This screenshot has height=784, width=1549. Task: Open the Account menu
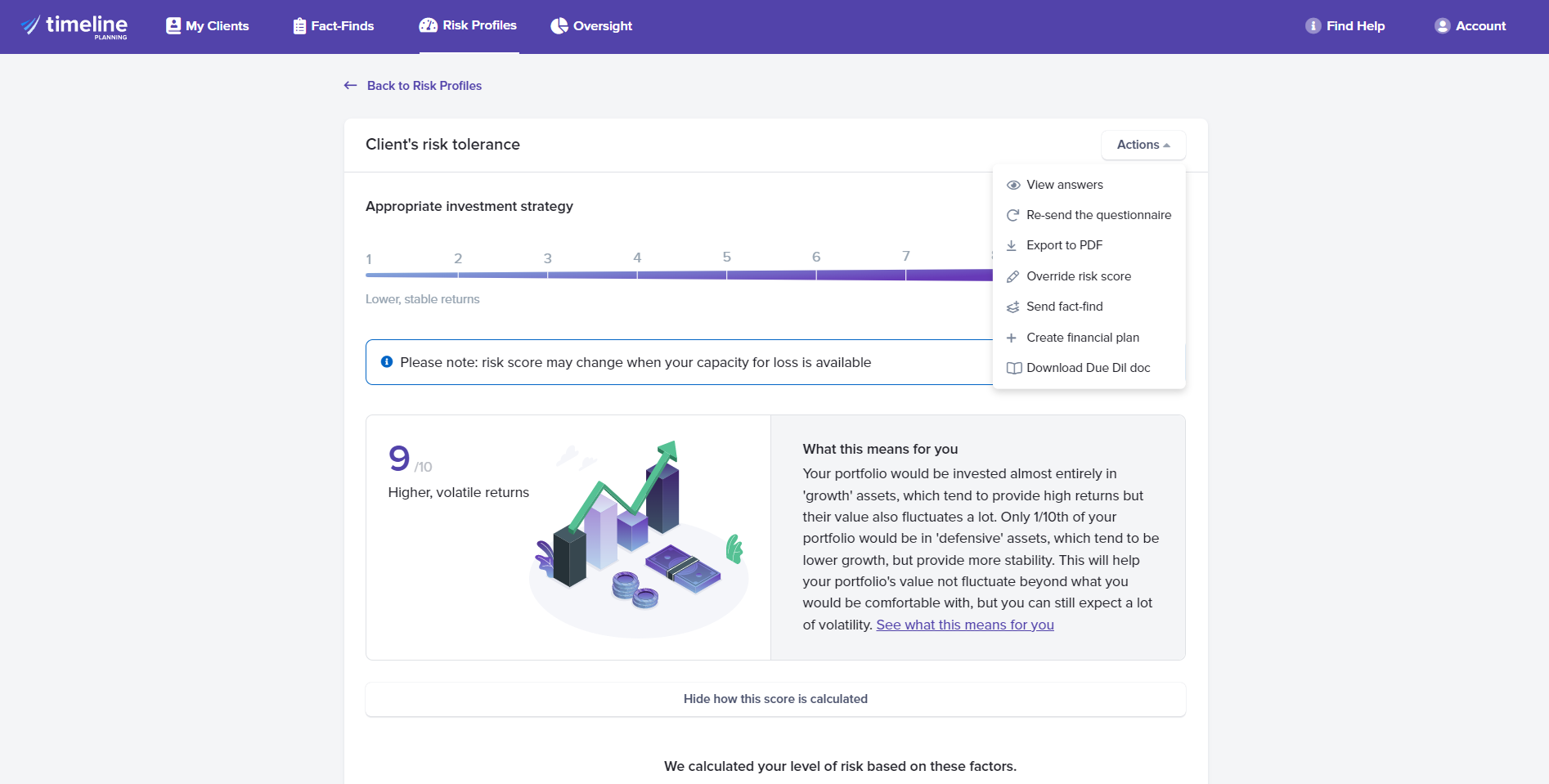coord(1470,26)
